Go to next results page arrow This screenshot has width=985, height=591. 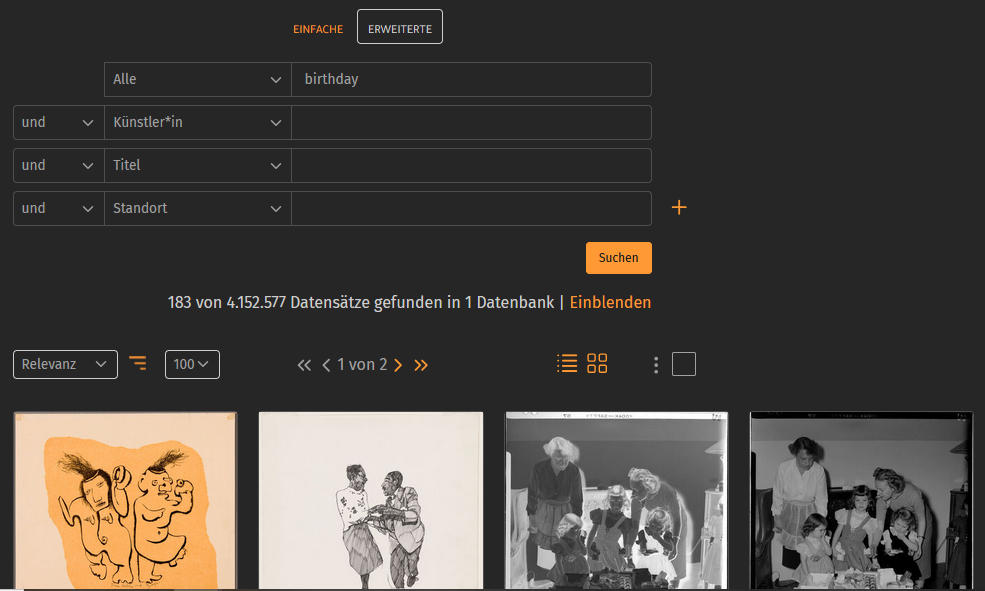click(398, 365)
